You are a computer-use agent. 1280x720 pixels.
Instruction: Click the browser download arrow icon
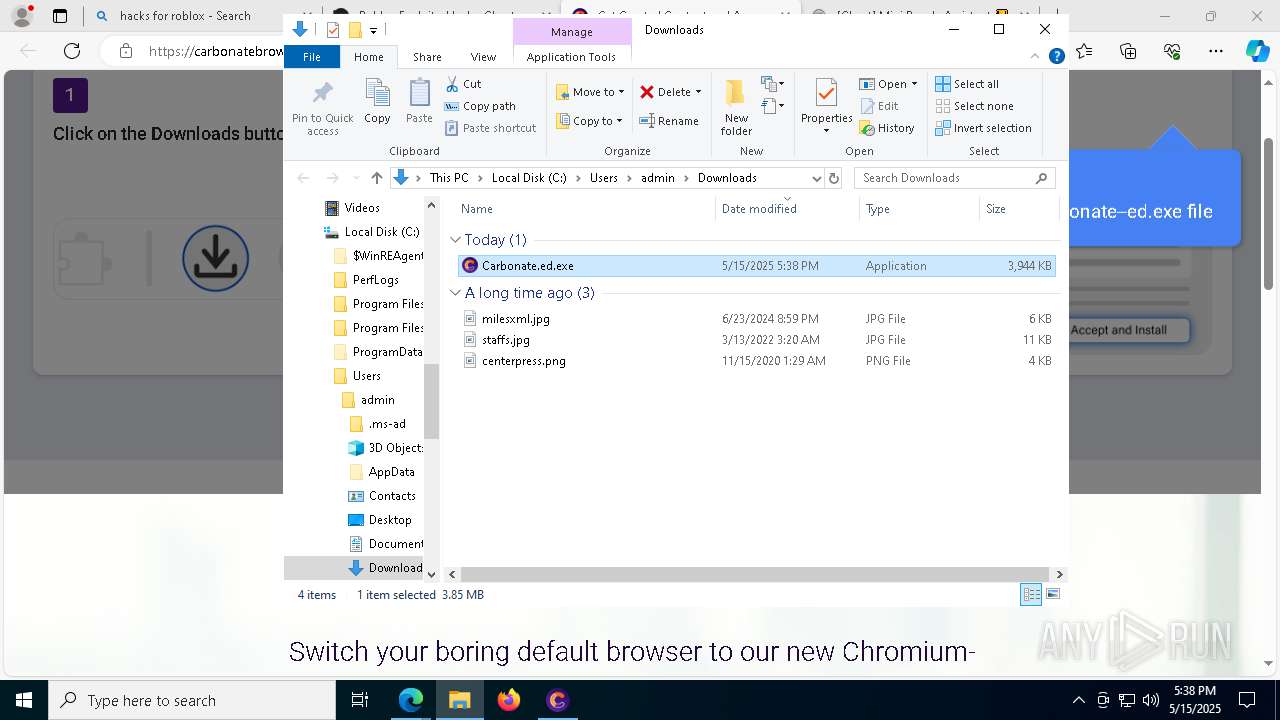(x=215, y=258)
